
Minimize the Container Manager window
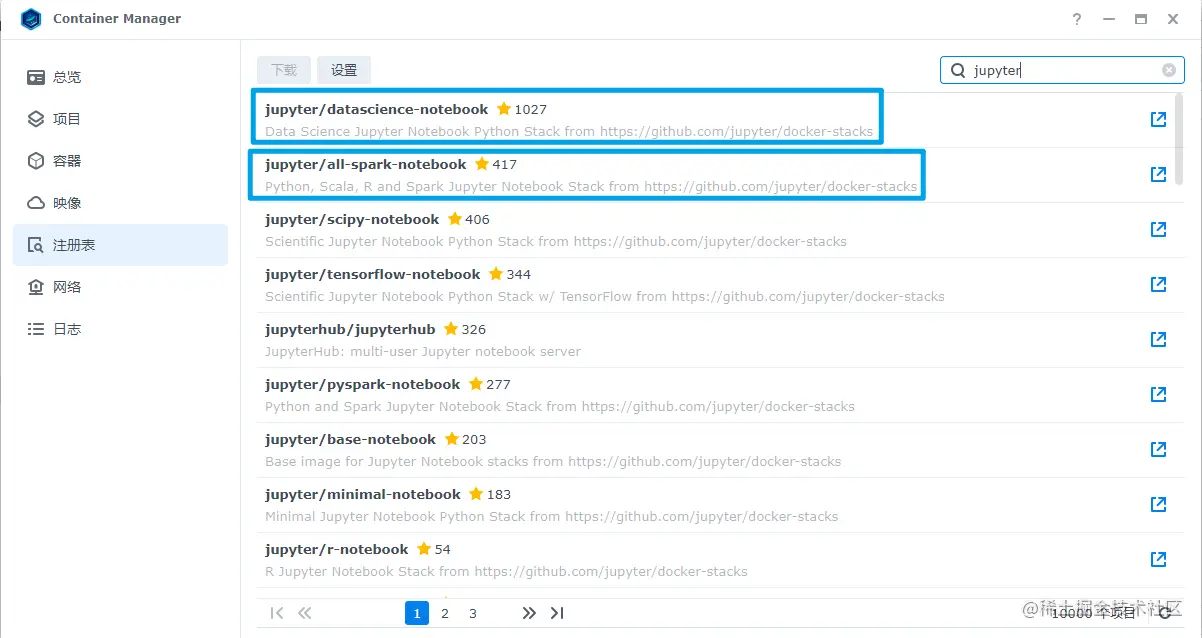tap(1108, 19)
